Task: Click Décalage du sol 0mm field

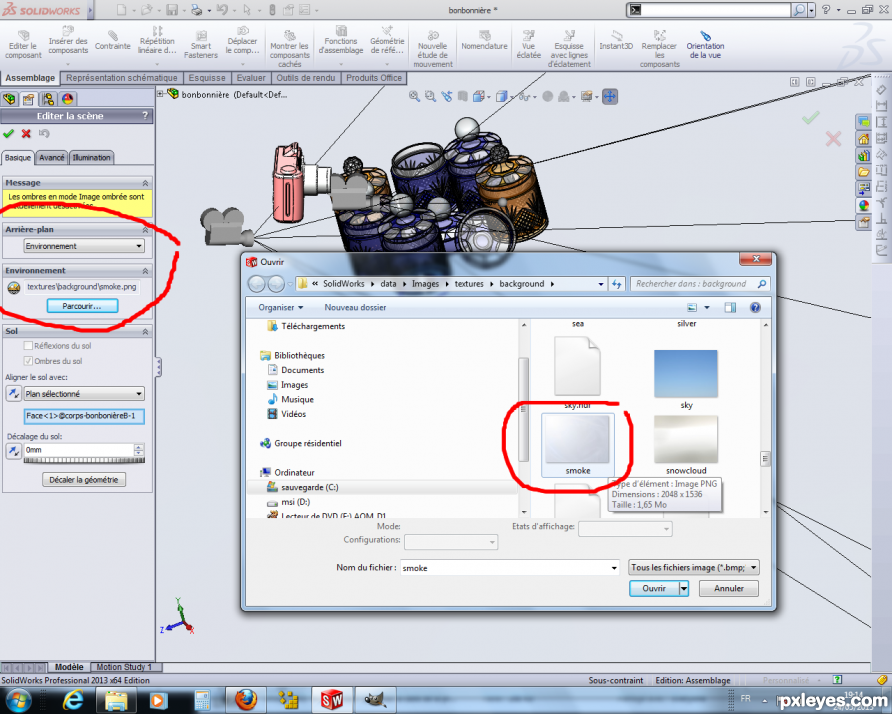Action: (79, 449)
